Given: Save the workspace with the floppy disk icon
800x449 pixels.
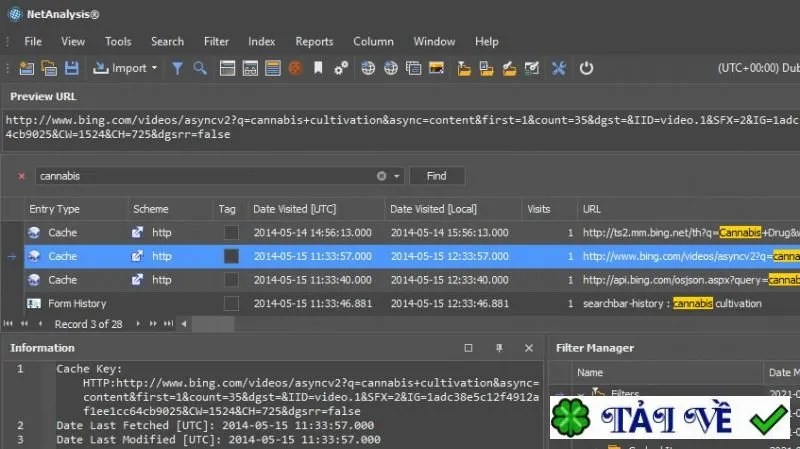Looking at the screenshot, I should click(71, 68).
